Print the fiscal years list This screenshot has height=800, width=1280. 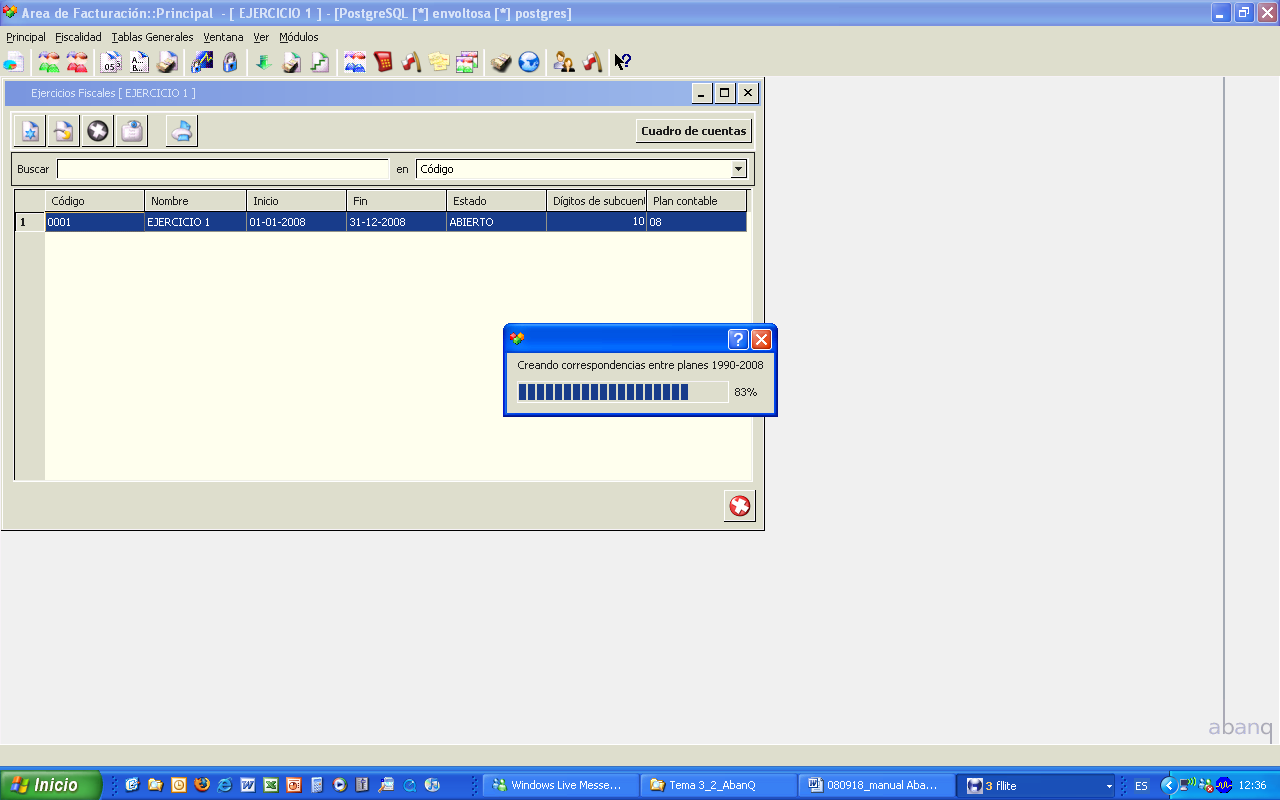[182, 131]
